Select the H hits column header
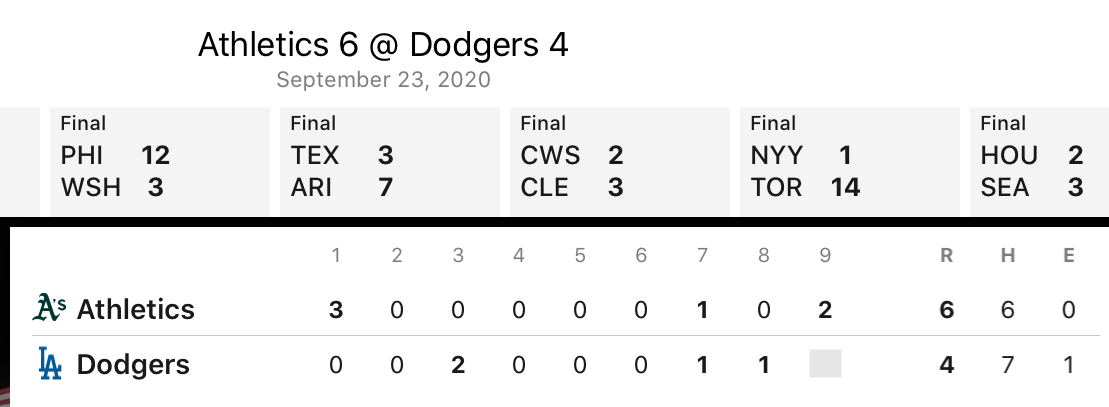 (x=1008, y=256)
